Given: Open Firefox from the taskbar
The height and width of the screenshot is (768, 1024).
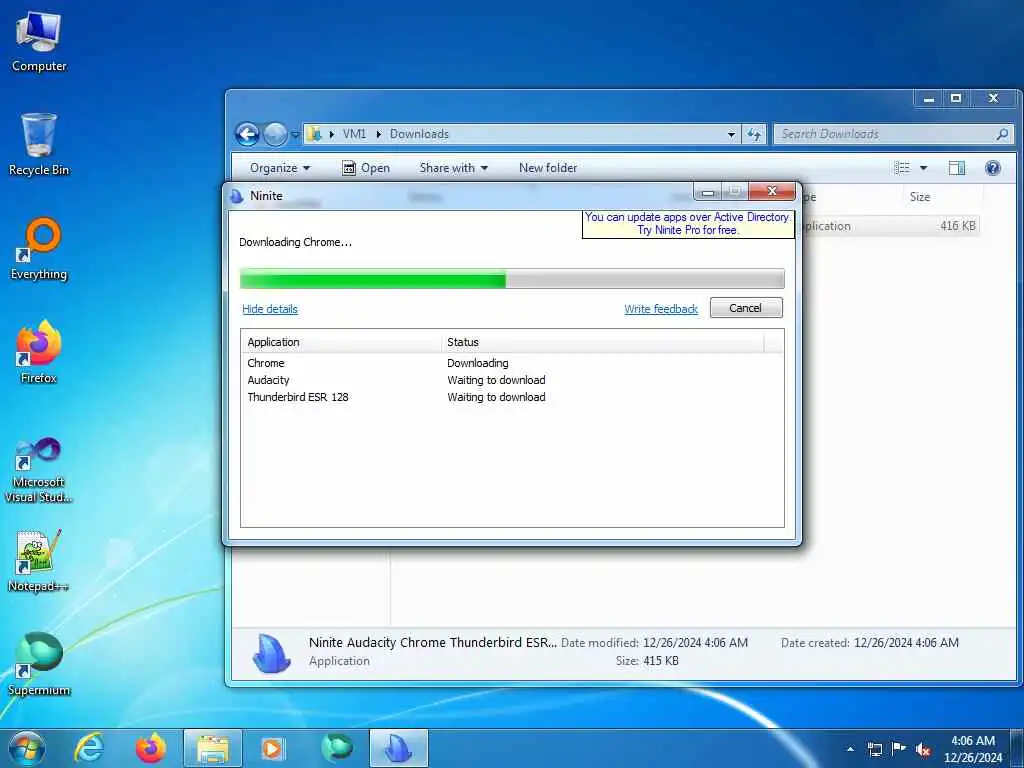Looking at the screenshot, I should pyautogui.click(x=151, y=748).
